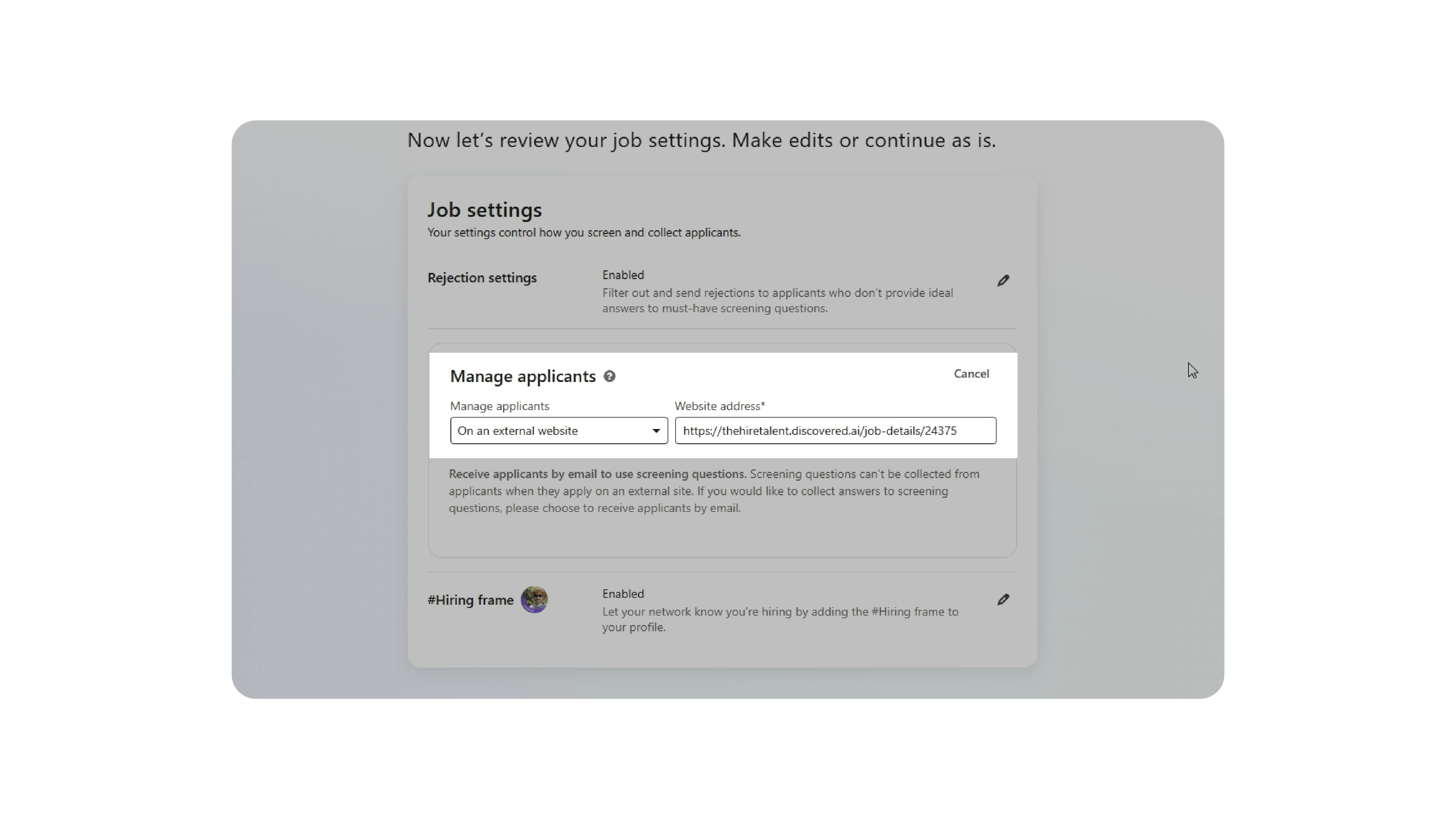Click the 'Website address*' field label
This screenshot has width=1456, height=819.
[720, 406]
